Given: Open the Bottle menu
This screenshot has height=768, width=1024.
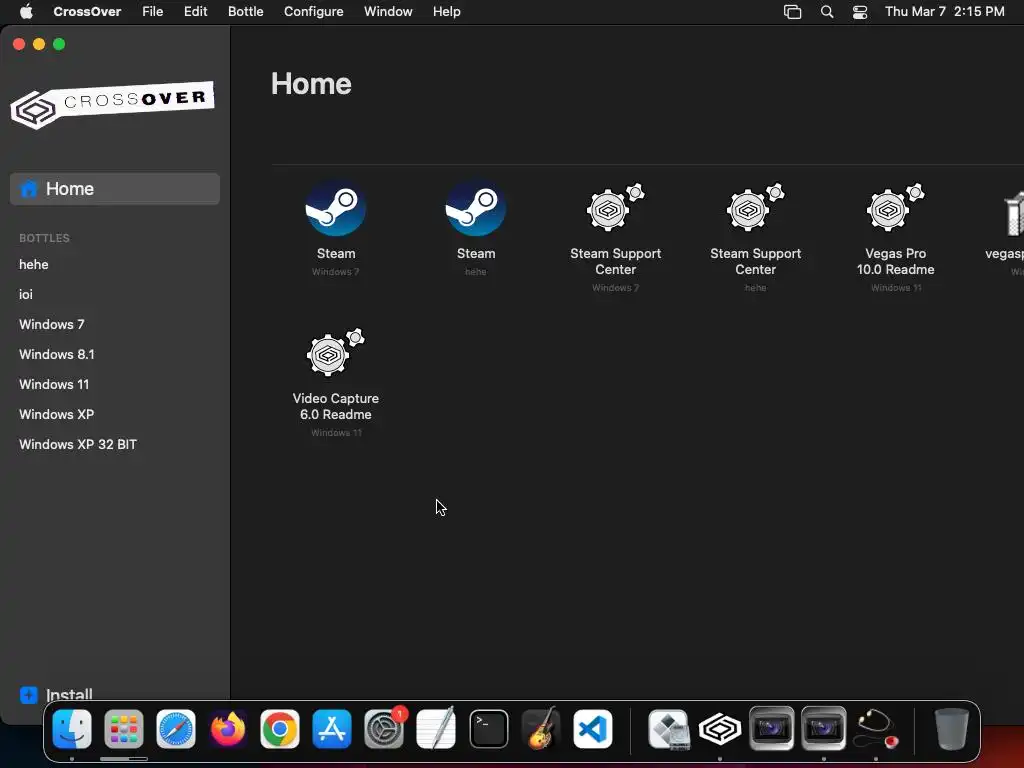Looking at the screenshot, I should 246,11.
